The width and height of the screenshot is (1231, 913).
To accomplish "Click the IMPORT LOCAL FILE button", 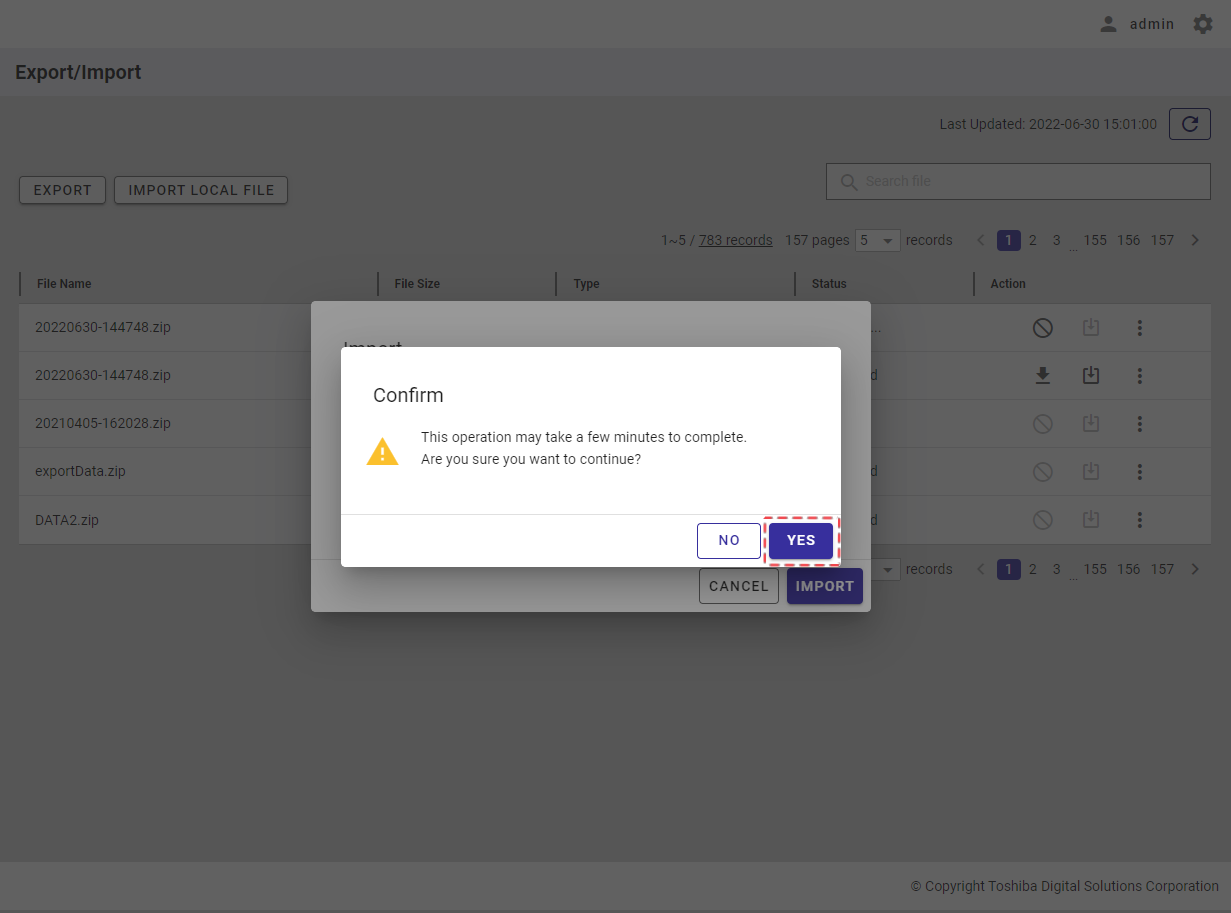I will coord(201,190).
